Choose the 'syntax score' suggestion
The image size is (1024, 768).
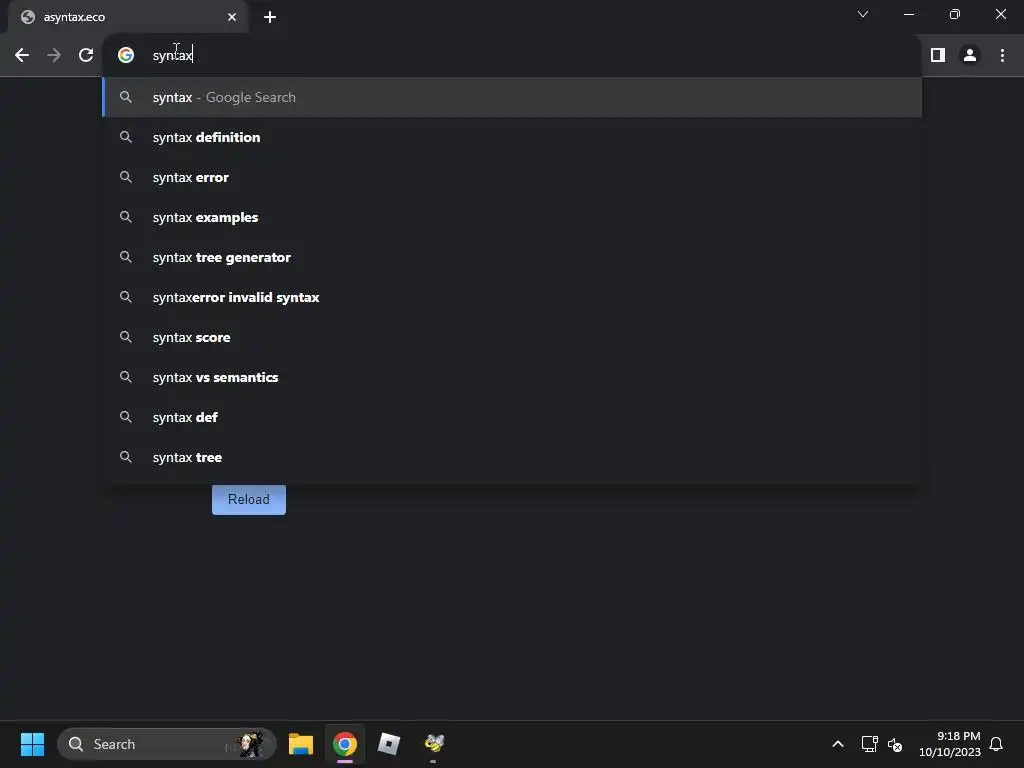[x=512, y=337]
